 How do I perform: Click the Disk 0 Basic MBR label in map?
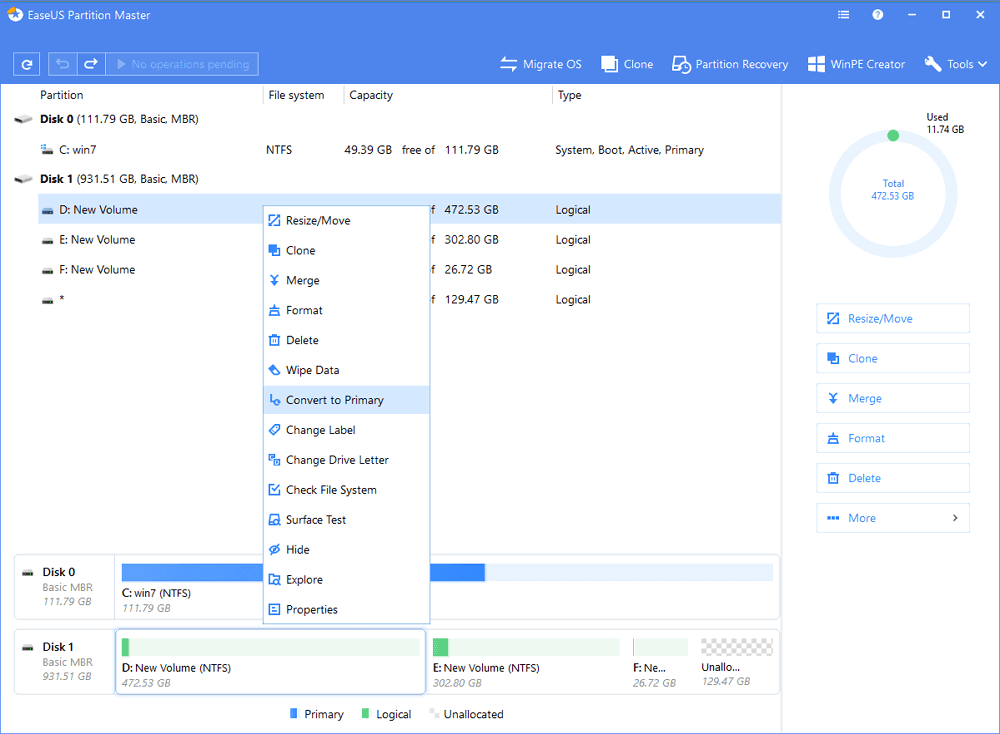click(66, 587)
